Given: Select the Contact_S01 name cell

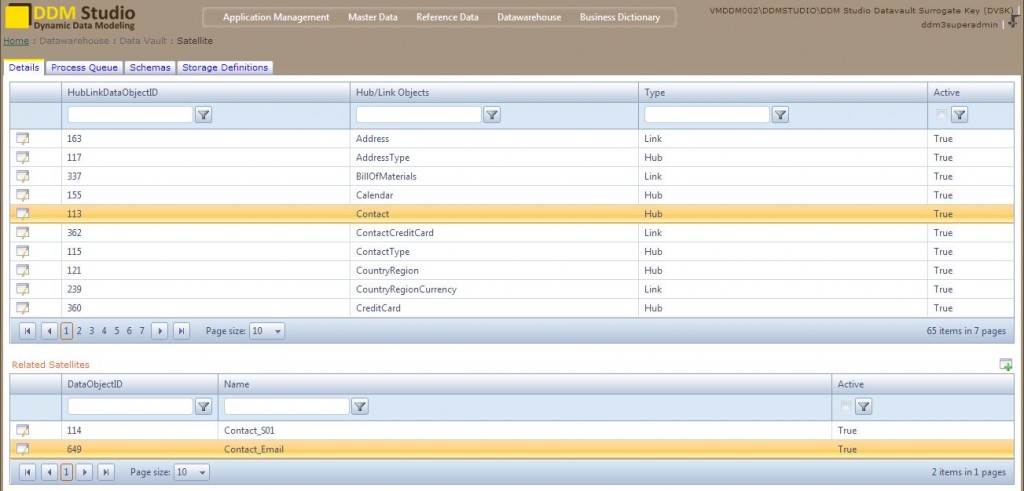Looking at the screenshot, I should click(x=525, y=430).
